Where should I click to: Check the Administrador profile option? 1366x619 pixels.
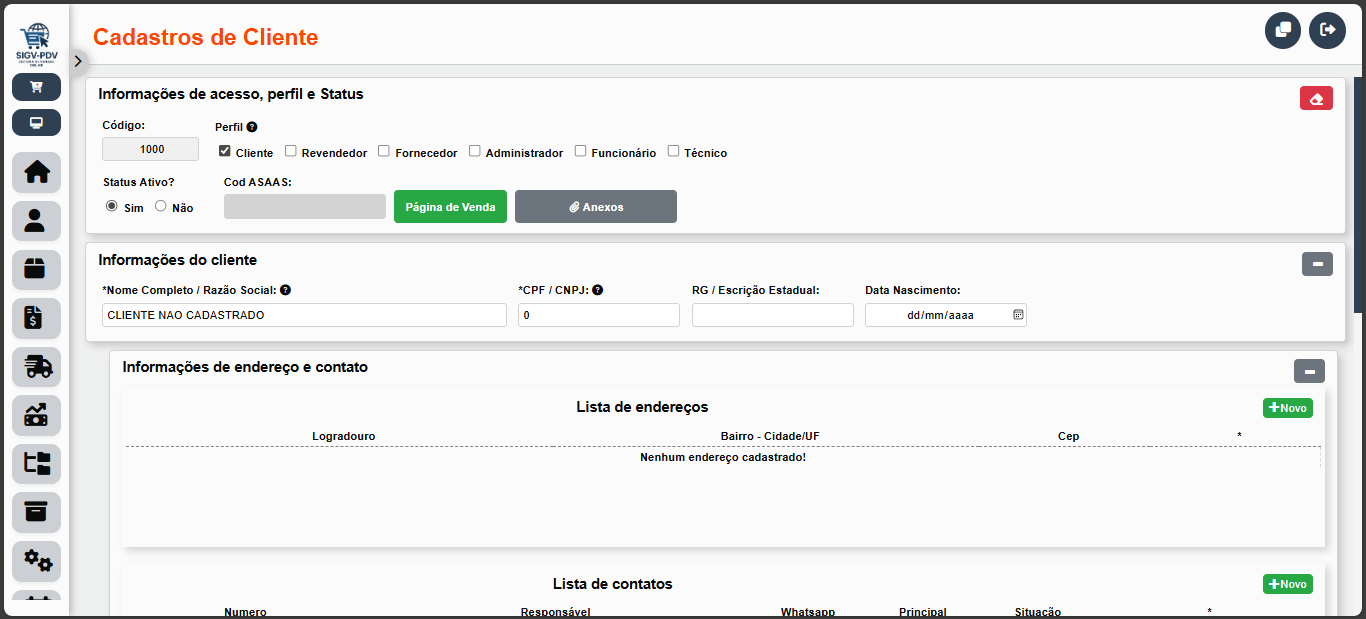[475, 150]
